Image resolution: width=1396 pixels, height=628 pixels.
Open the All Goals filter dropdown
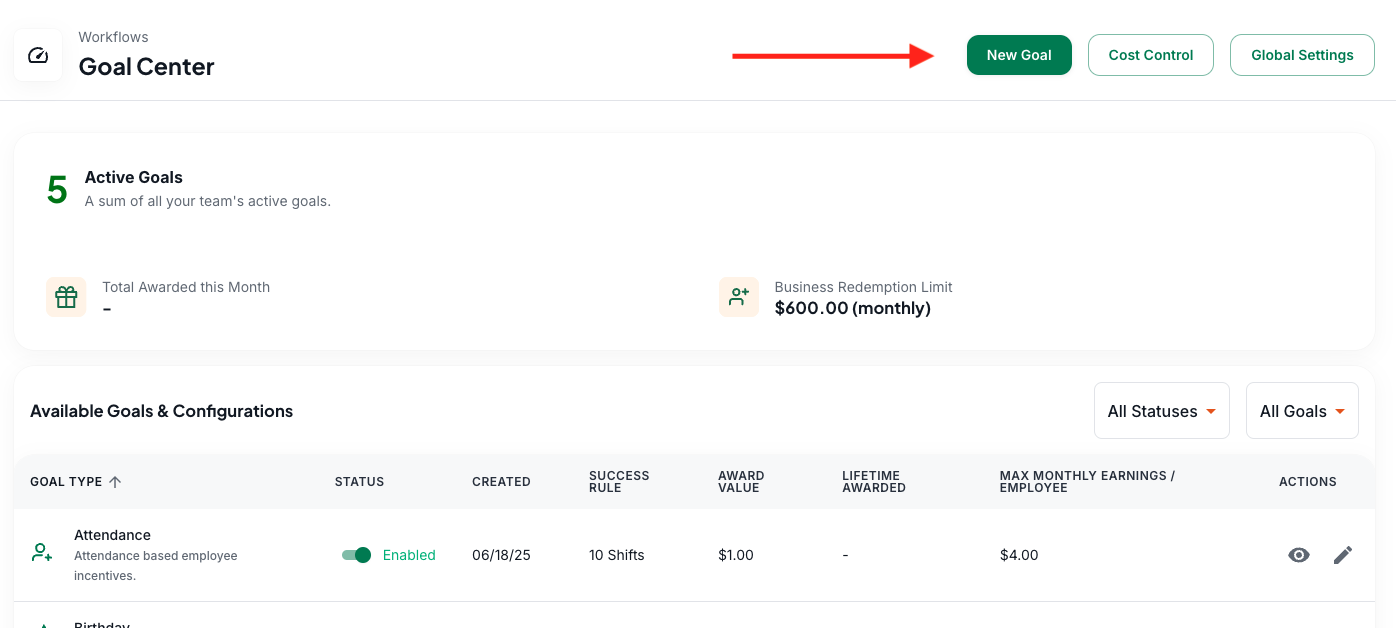pyautogui.click(x=1302, y=410)
